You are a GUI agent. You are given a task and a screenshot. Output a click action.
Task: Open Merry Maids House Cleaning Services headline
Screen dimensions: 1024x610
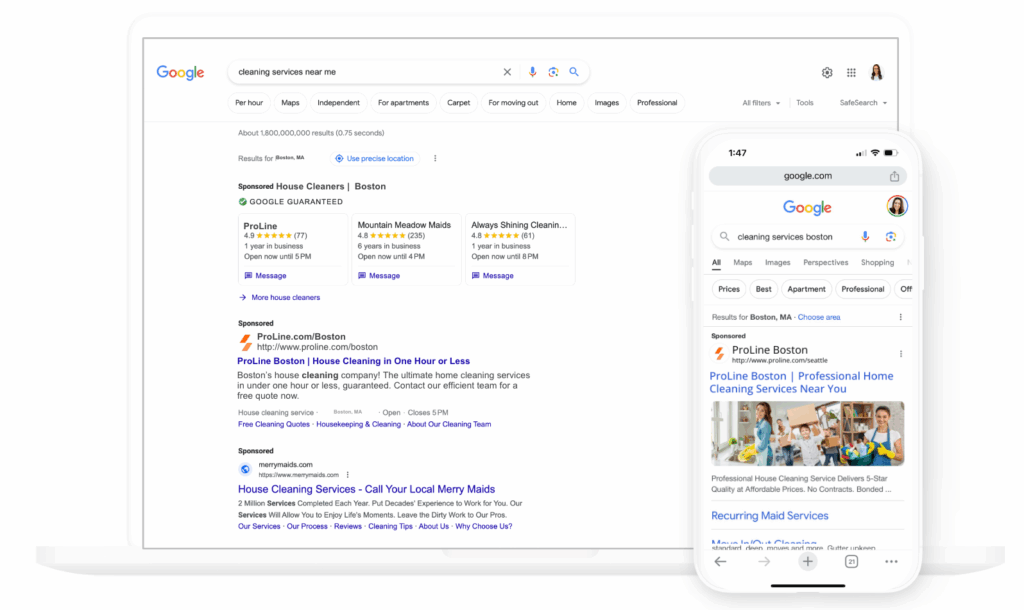pyautogui.click(x=366, y=489)
